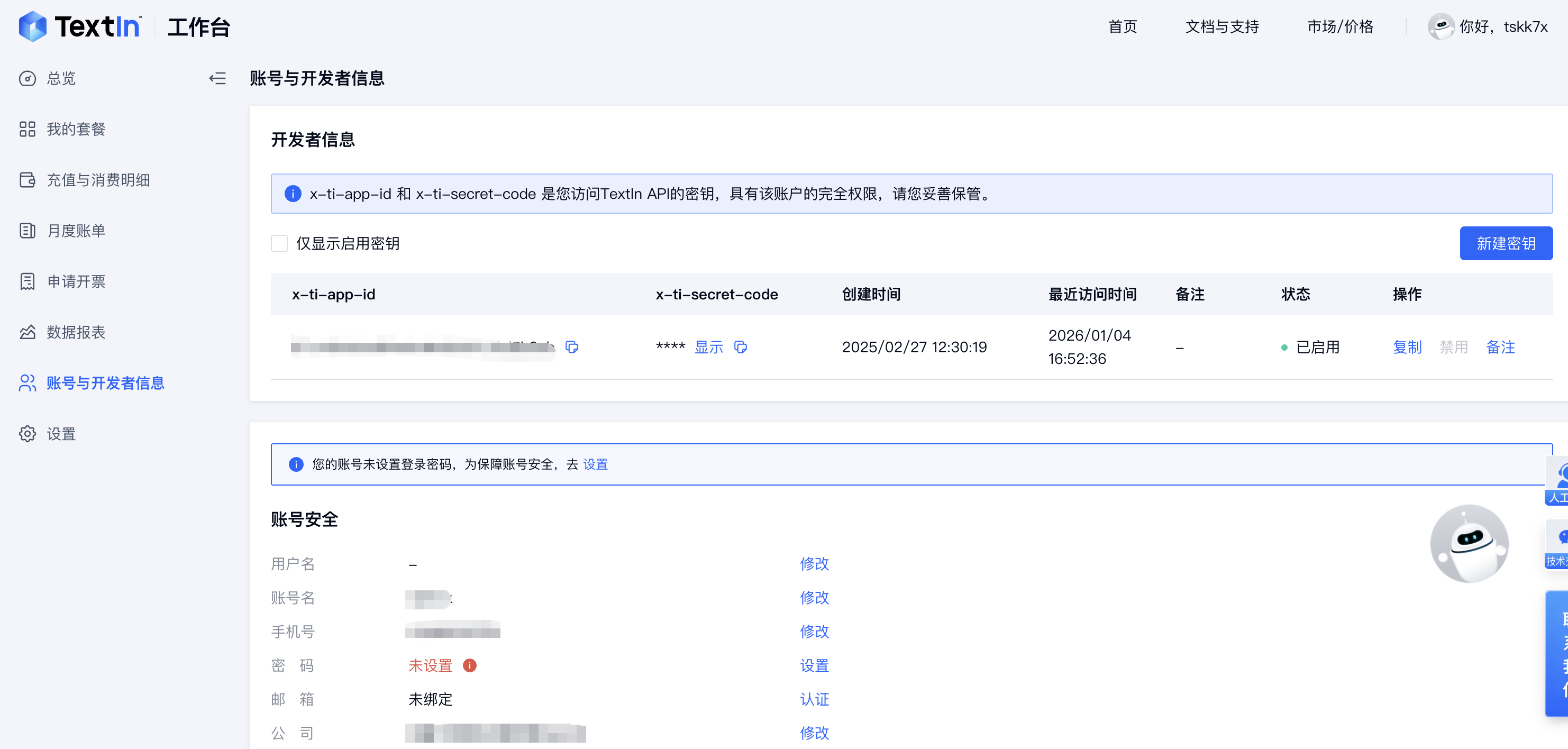Viewport: 1568px width, 749px height.
Task: Click the TextIn logo
Action: 79,26
